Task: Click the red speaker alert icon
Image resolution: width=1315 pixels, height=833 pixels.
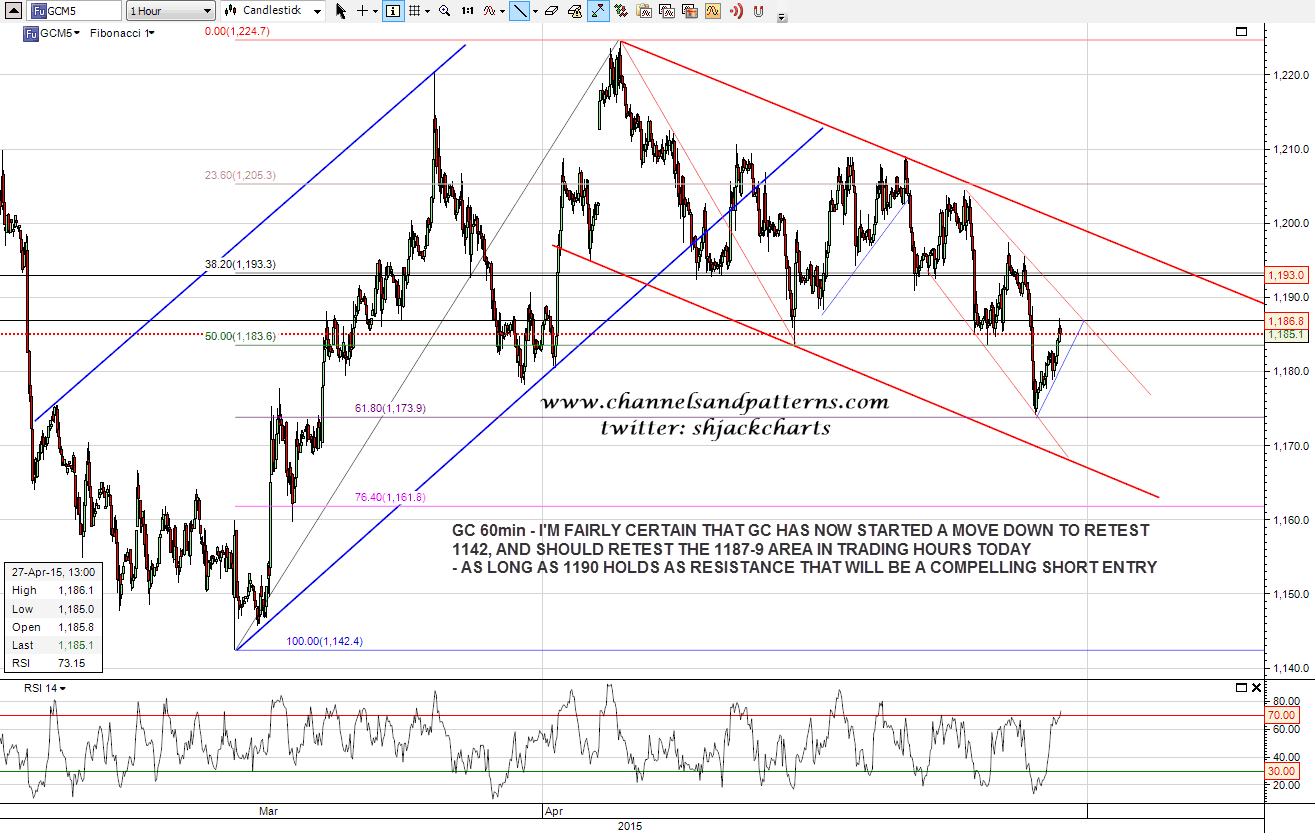Action: point(736,11)
